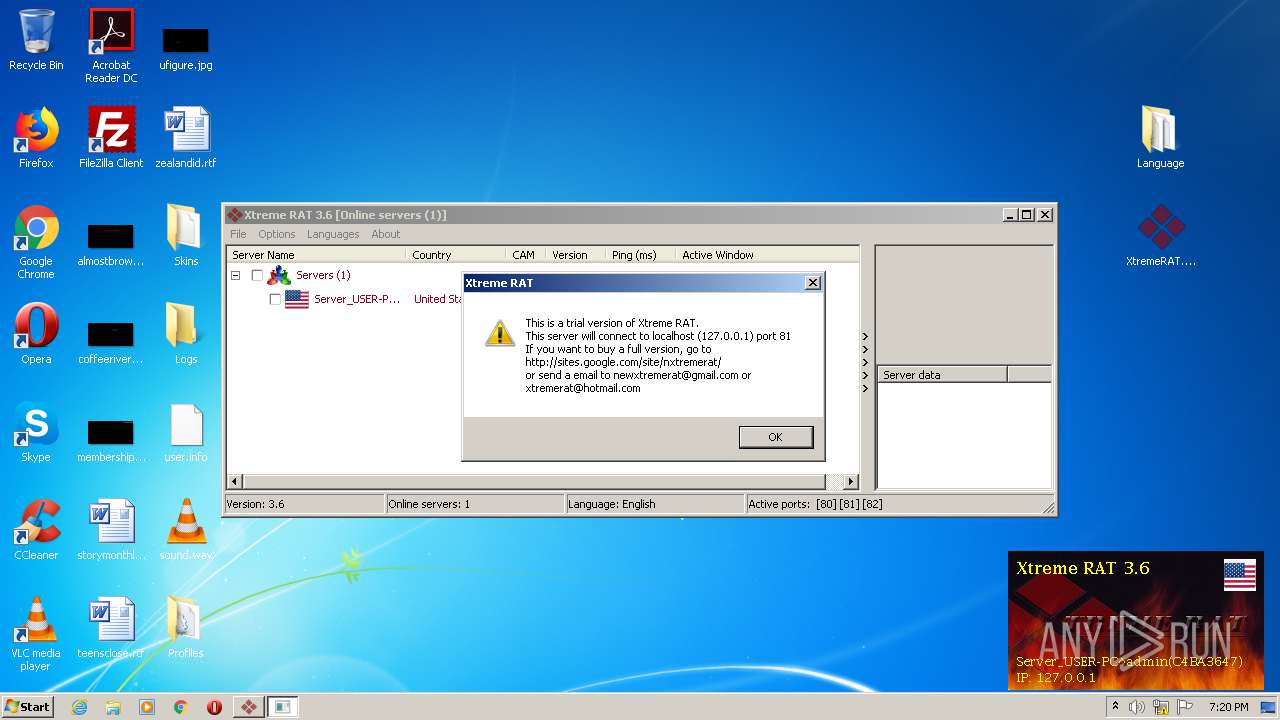Open the Recycle Bin desktop icon
The image size is (1280, 720).
pos(36,40)
